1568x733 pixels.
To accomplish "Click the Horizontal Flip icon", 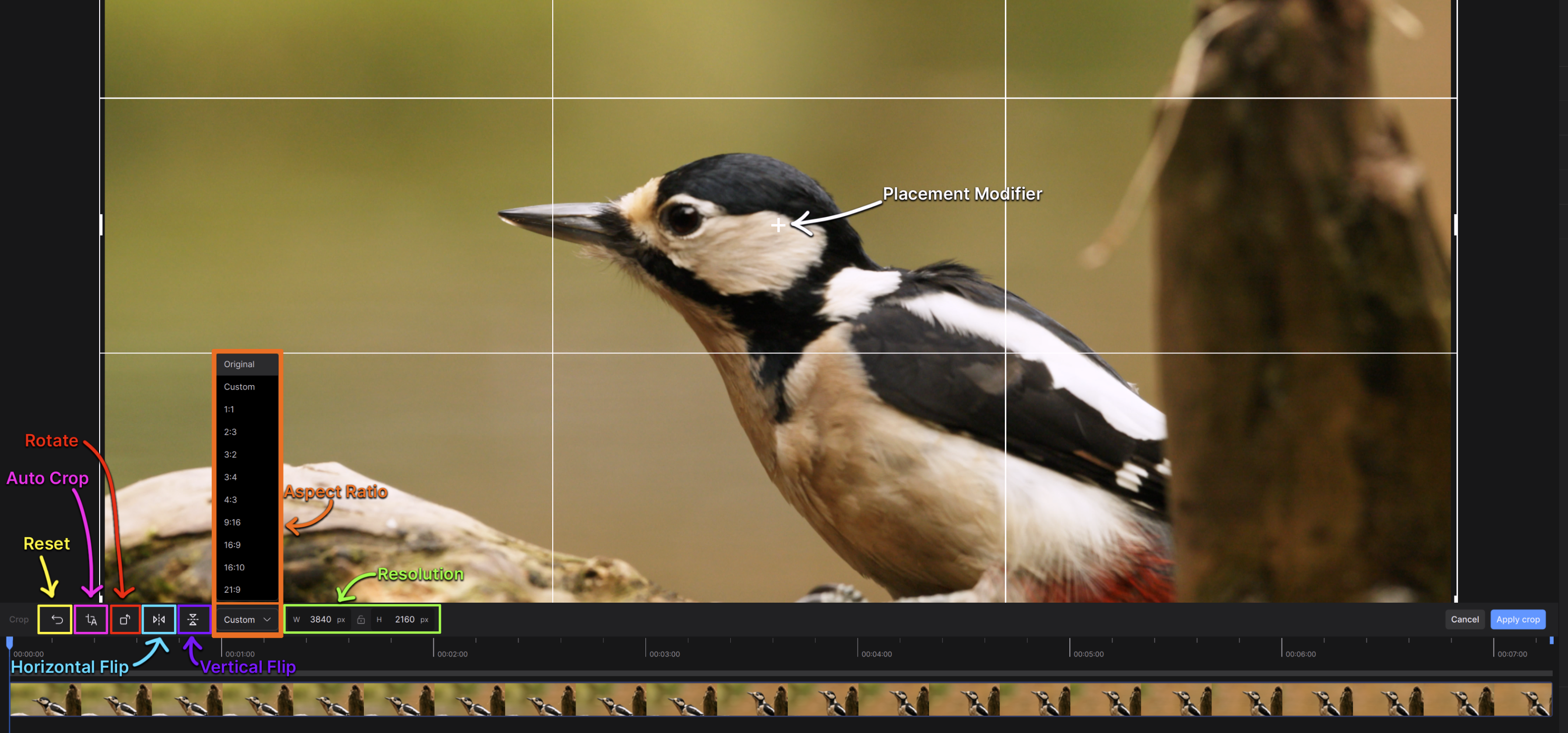I will click(x=159, y=619).
